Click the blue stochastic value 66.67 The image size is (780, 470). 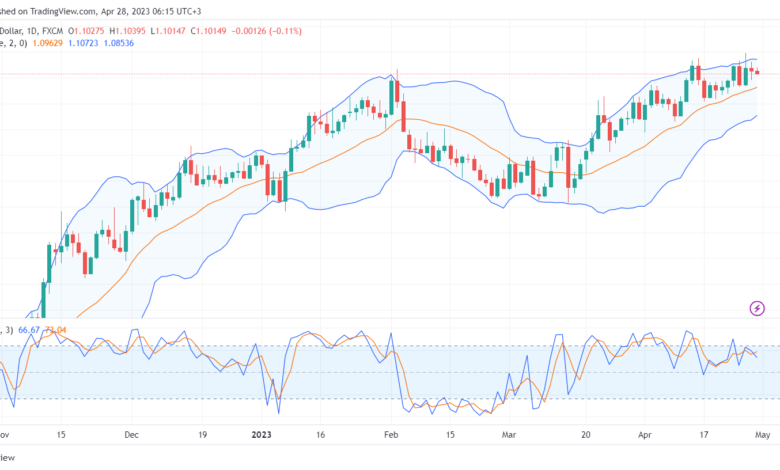[x=28, y=330]
